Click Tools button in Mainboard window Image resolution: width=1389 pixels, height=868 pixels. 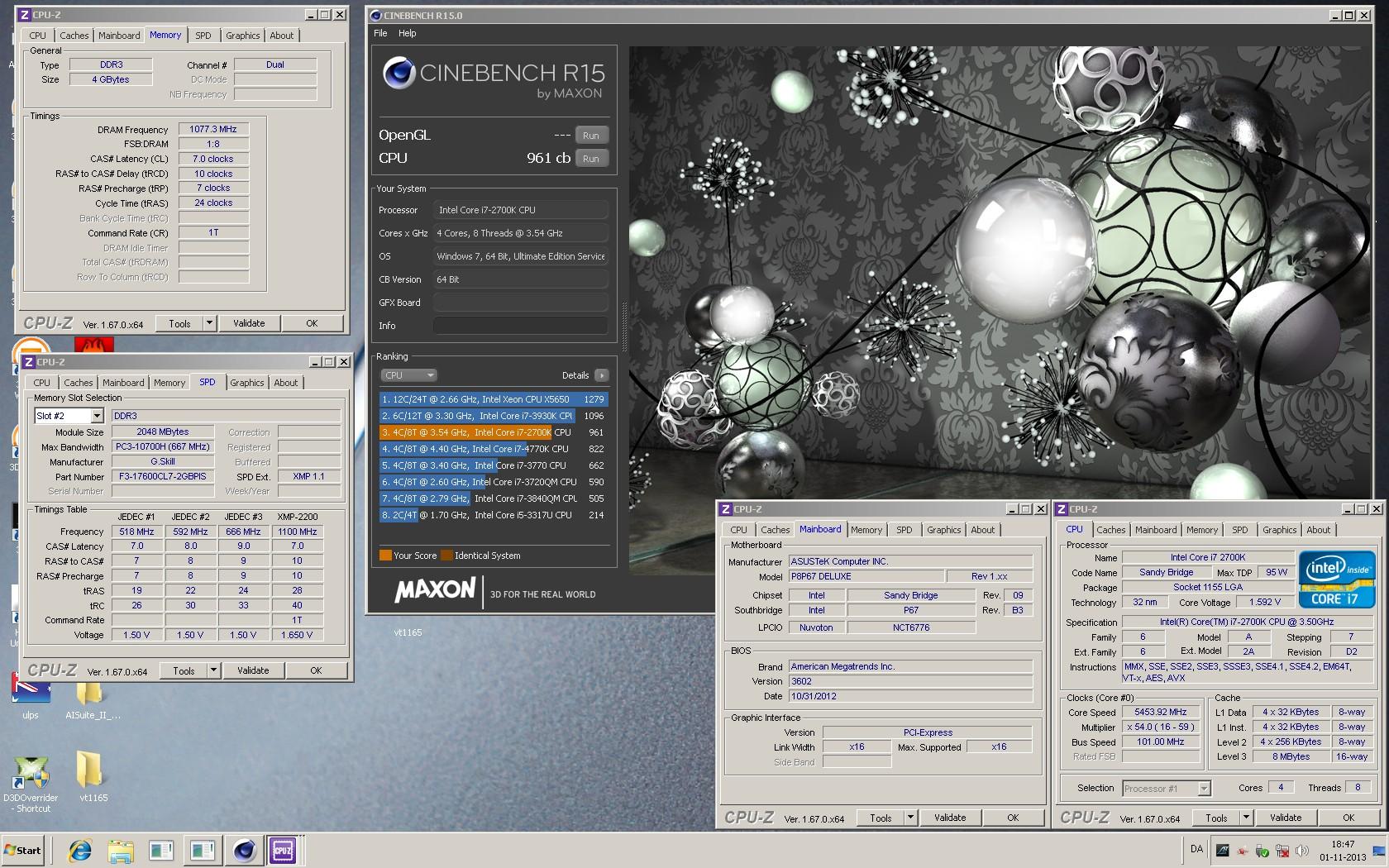(881, 818)
